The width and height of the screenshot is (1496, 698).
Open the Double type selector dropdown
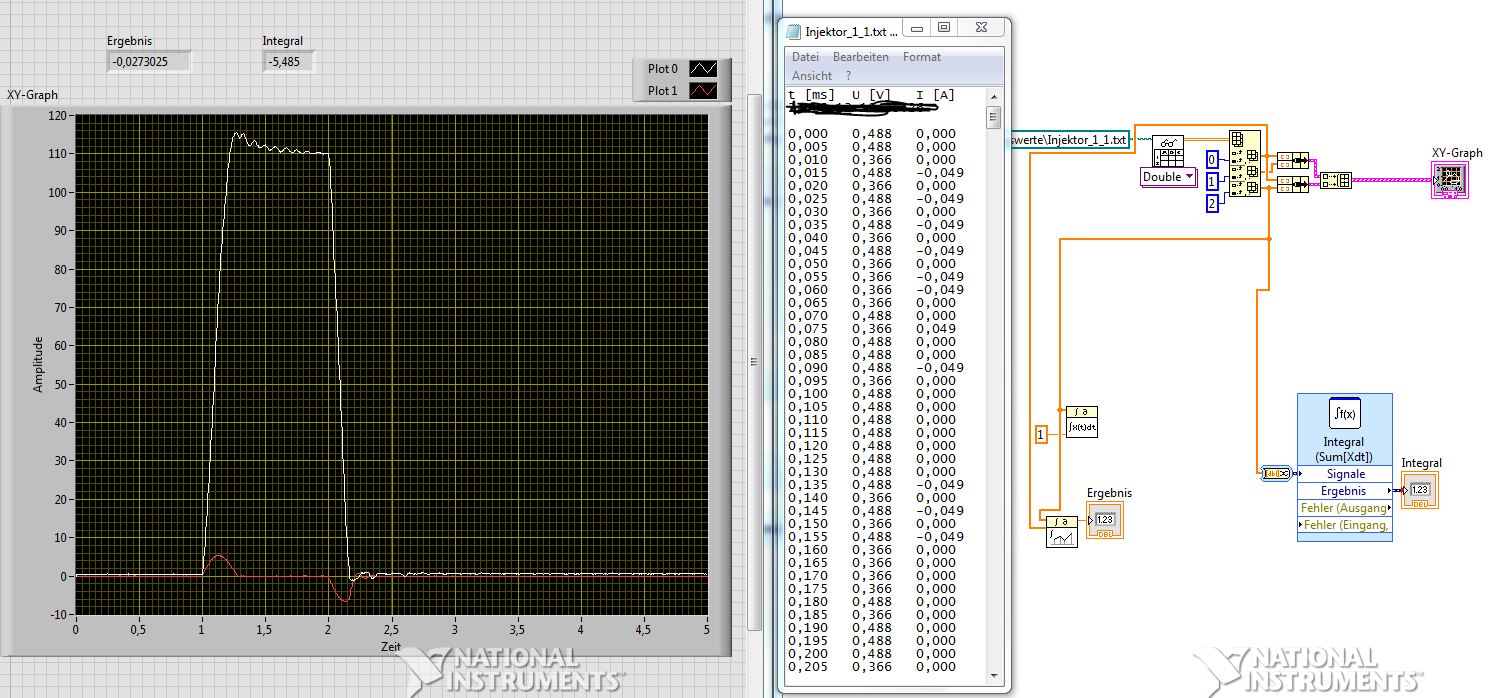[1169, 177]
